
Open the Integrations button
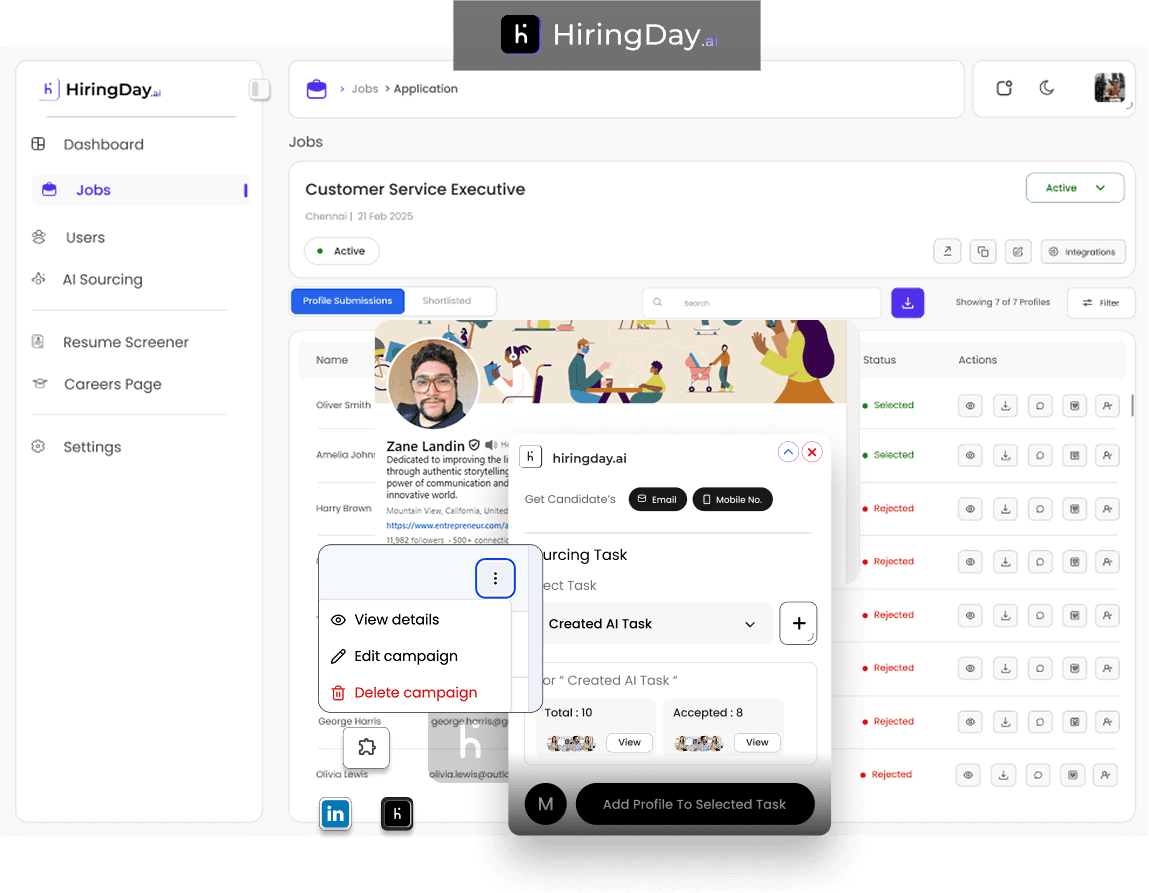[1083, 251]
